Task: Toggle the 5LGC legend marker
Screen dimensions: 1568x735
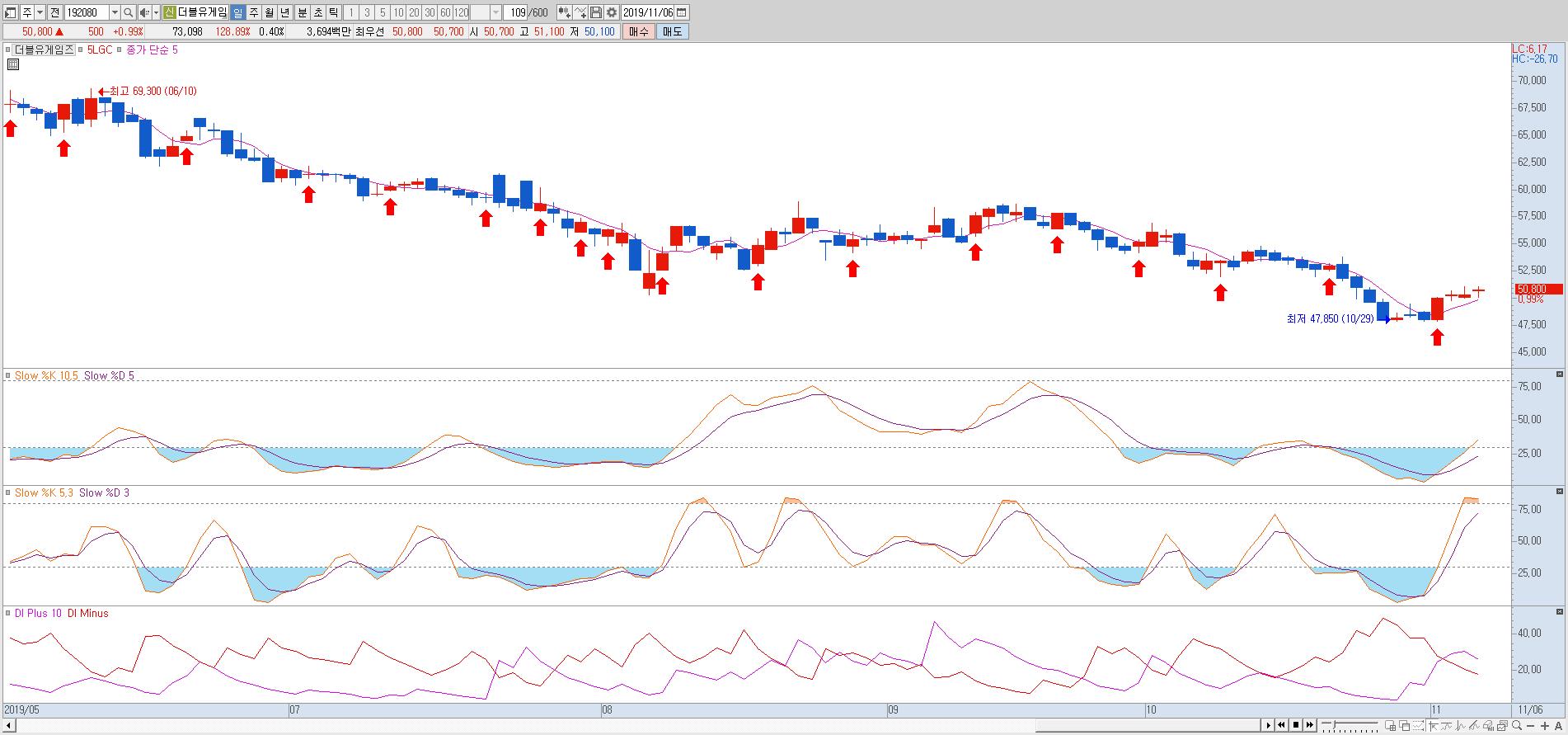Action: coord(82,49)
